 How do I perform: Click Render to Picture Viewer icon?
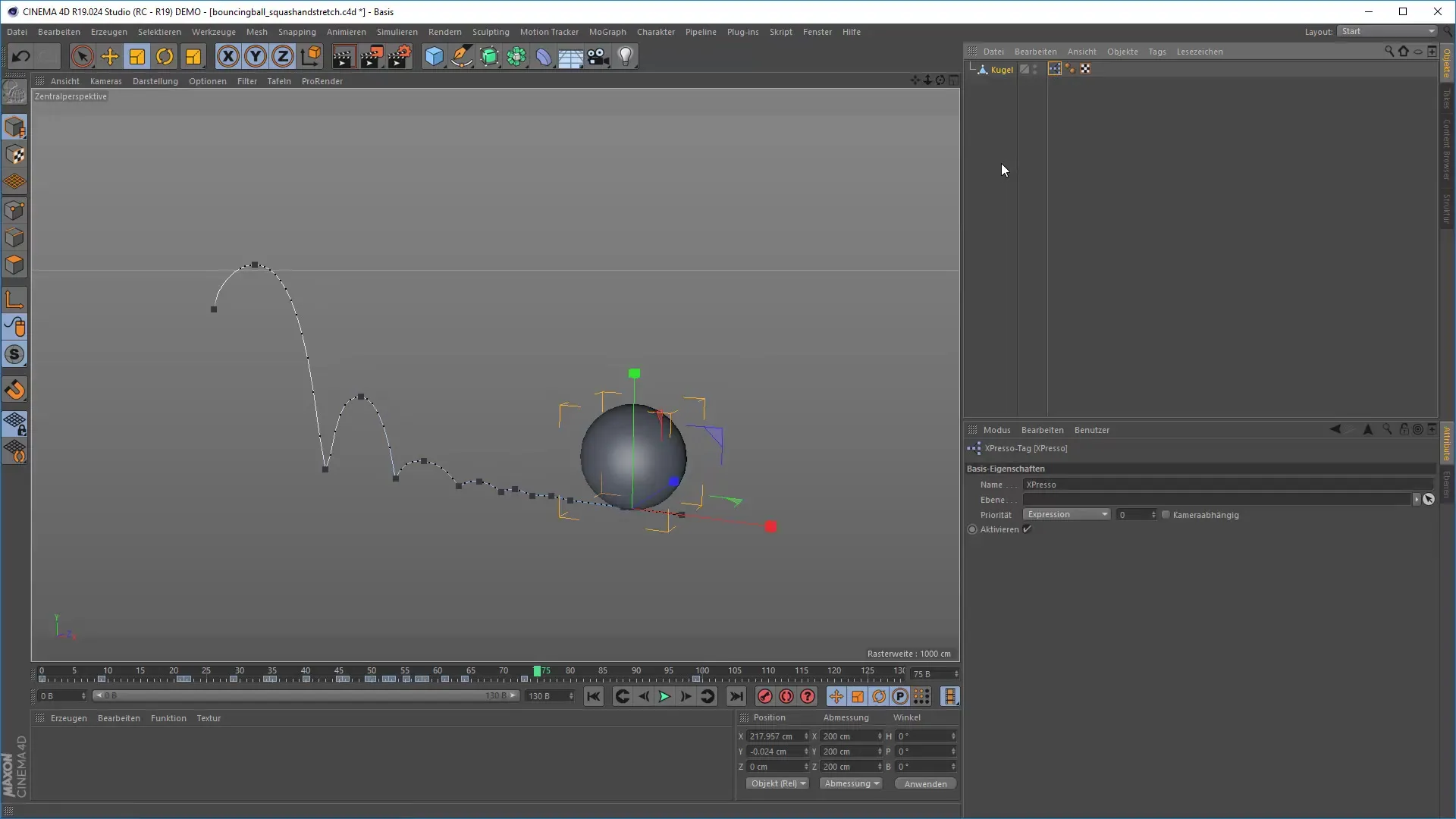coord(372,56)
